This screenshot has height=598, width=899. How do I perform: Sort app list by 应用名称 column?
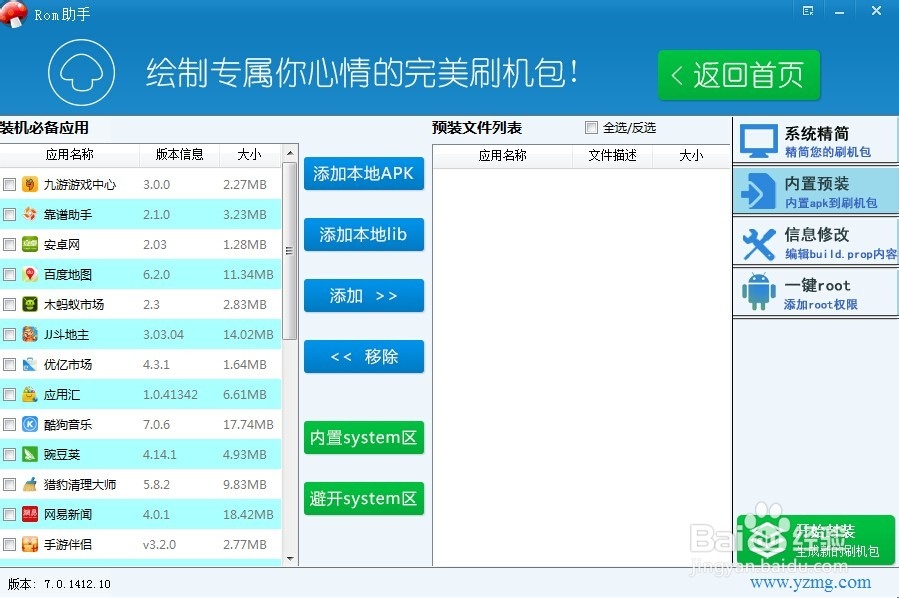pyautogui.click(x=69, y=155)
